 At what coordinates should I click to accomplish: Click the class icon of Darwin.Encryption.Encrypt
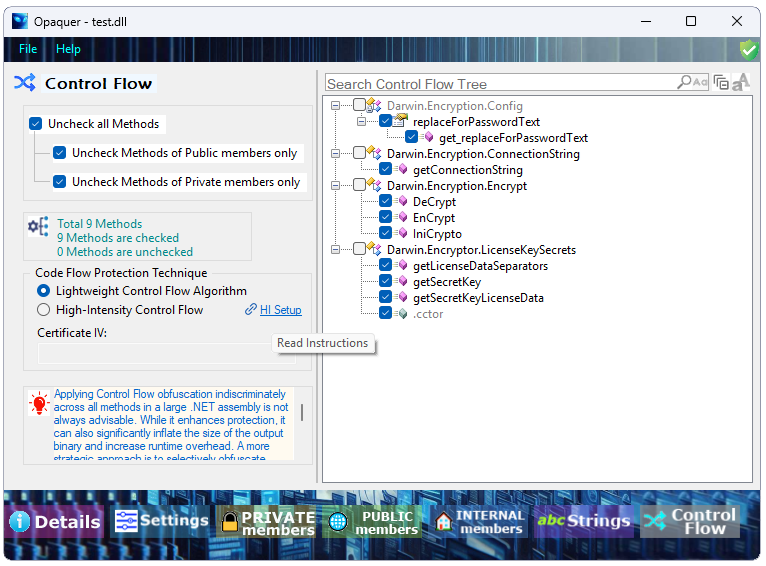point(374,186)
